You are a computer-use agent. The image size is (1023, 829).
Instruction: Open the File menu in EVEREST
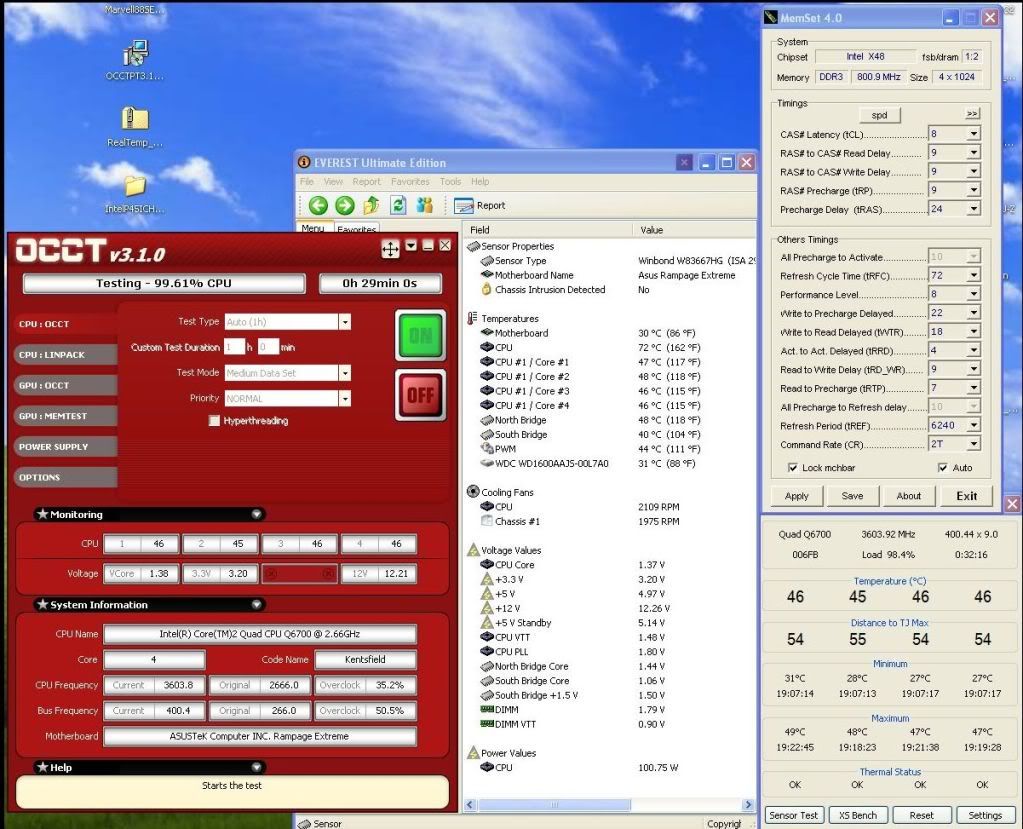click(x=307, y=181)
